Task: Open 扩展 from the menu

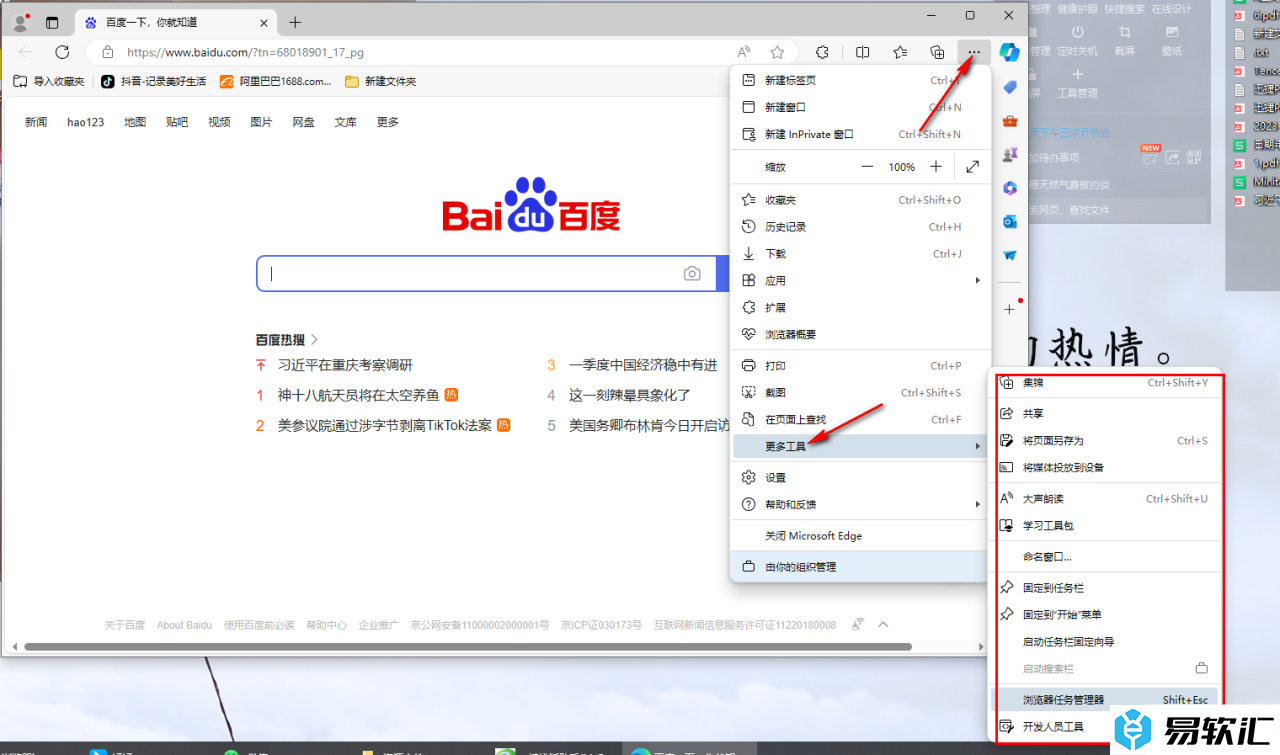Action: (x=860, y=308)
